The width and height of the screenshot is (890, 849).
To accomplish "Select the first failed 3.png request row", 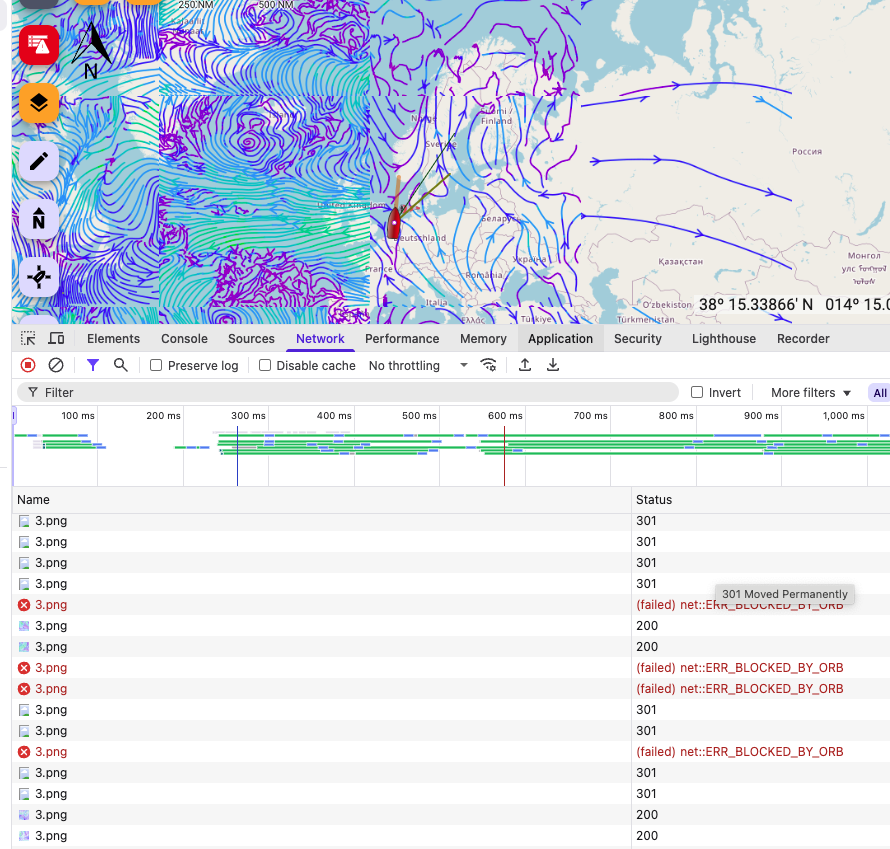I will [451, 605].
